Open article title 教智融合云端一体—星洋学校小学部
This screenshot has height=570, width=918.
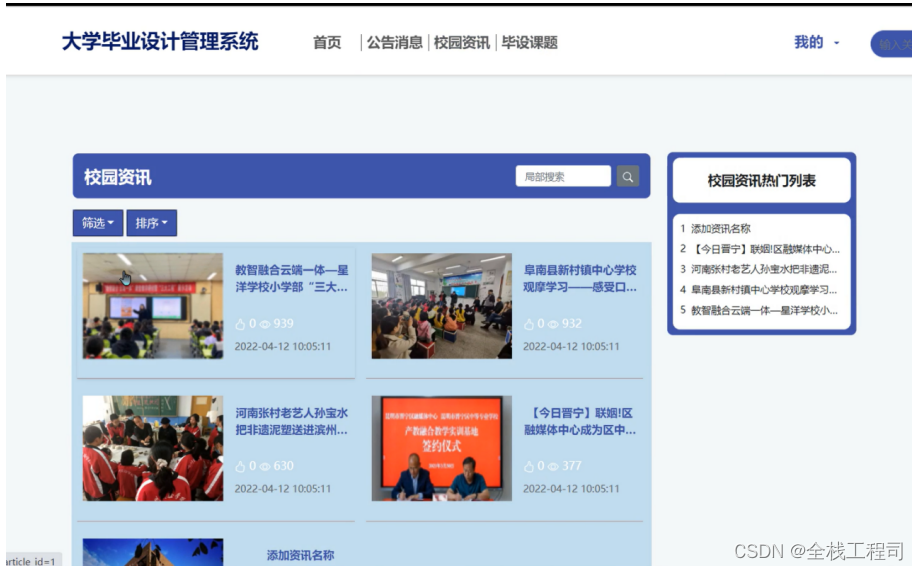click(292, 279)
